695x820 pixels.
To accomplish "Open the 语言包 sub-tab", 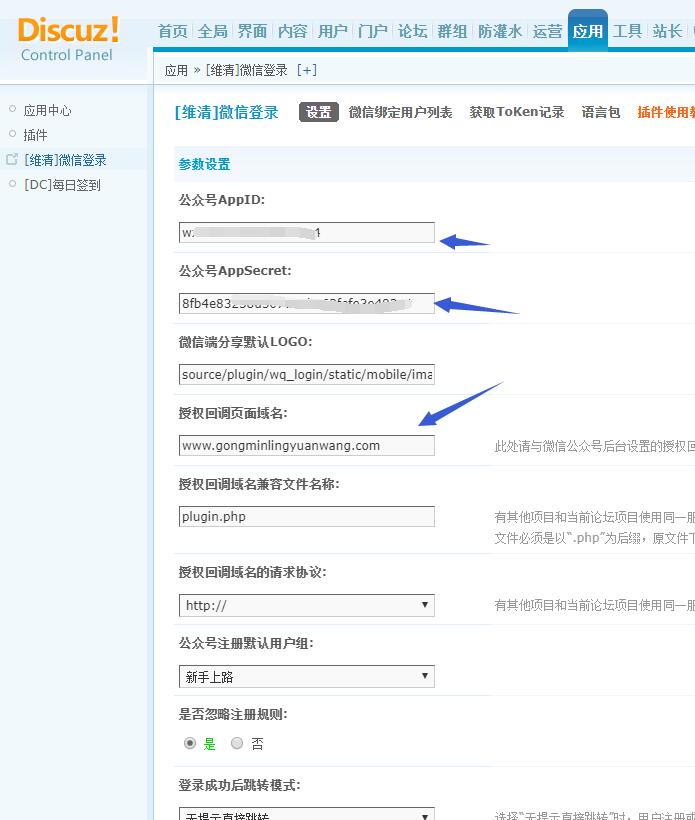I will pyautogui.click(x=601, y=112).
